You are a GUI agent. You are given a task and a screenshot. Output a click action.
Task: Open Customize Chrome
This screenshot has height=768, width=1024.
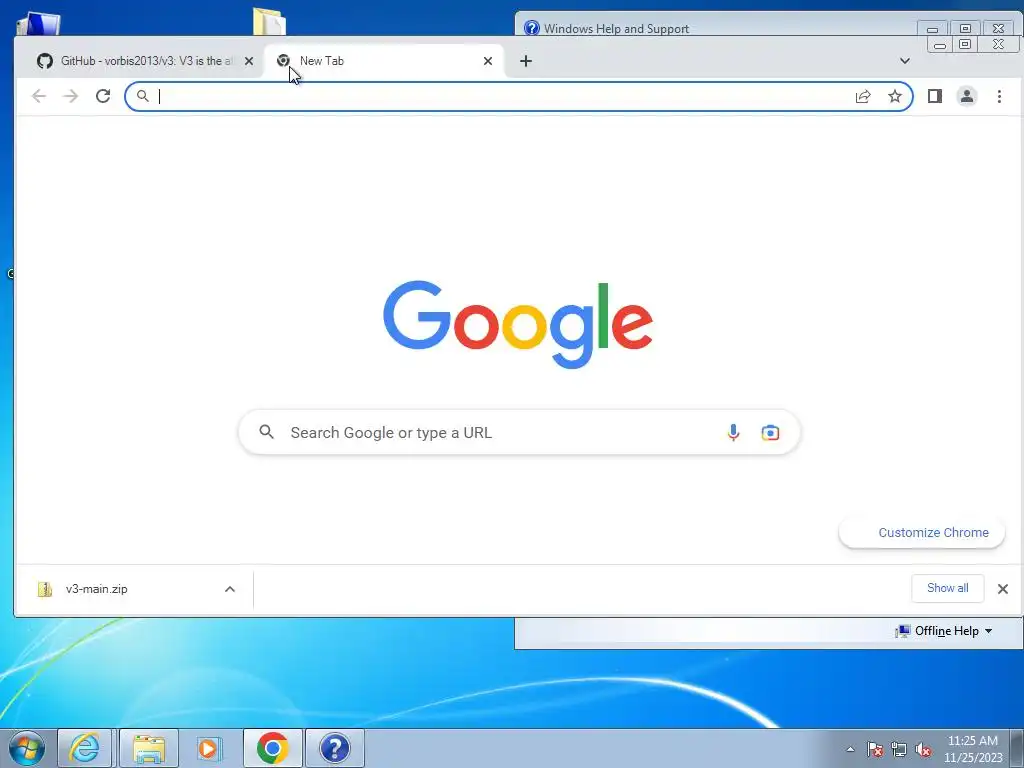pyautogui.click(x=921, y=532)
